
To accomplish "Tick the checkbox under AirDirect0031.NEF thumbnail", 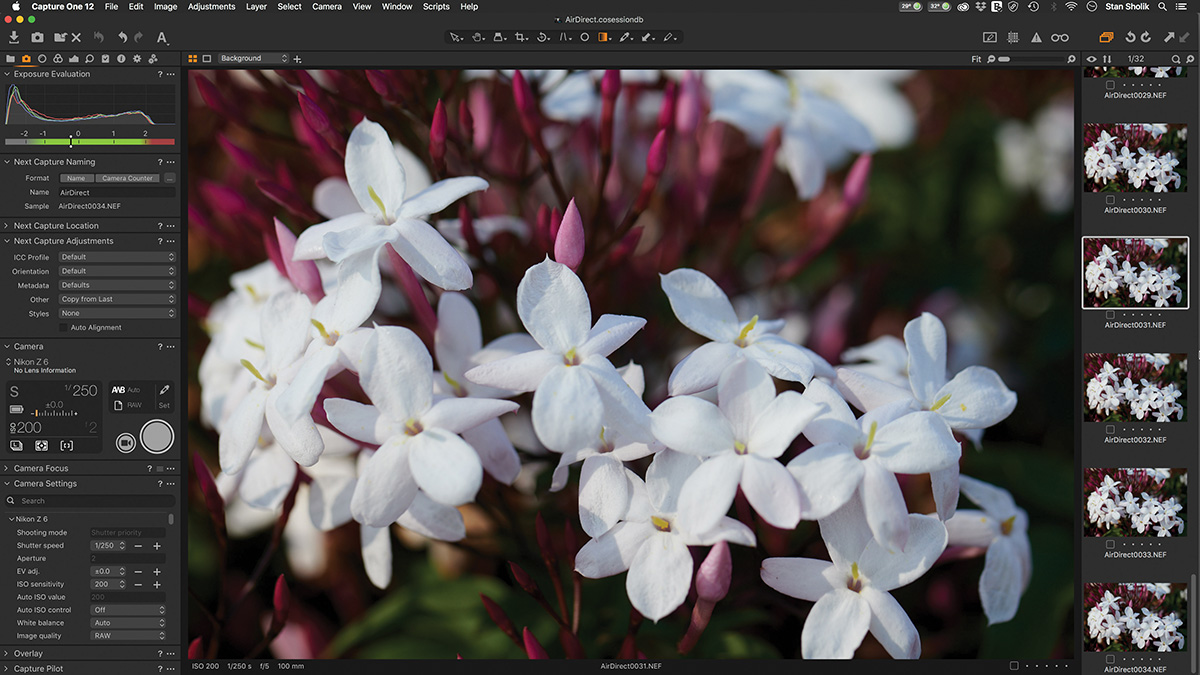I will 1110,314.
